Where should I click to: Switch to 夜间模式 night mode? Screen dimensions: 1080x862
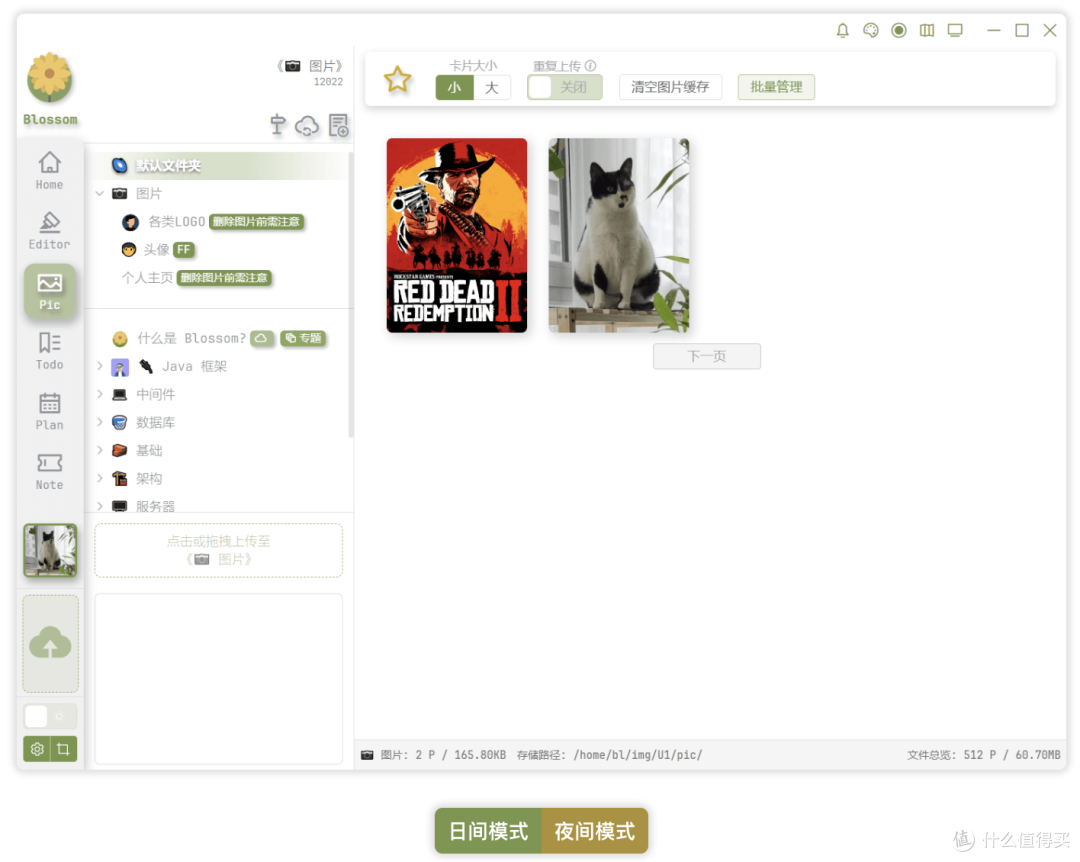coord(595,831)
